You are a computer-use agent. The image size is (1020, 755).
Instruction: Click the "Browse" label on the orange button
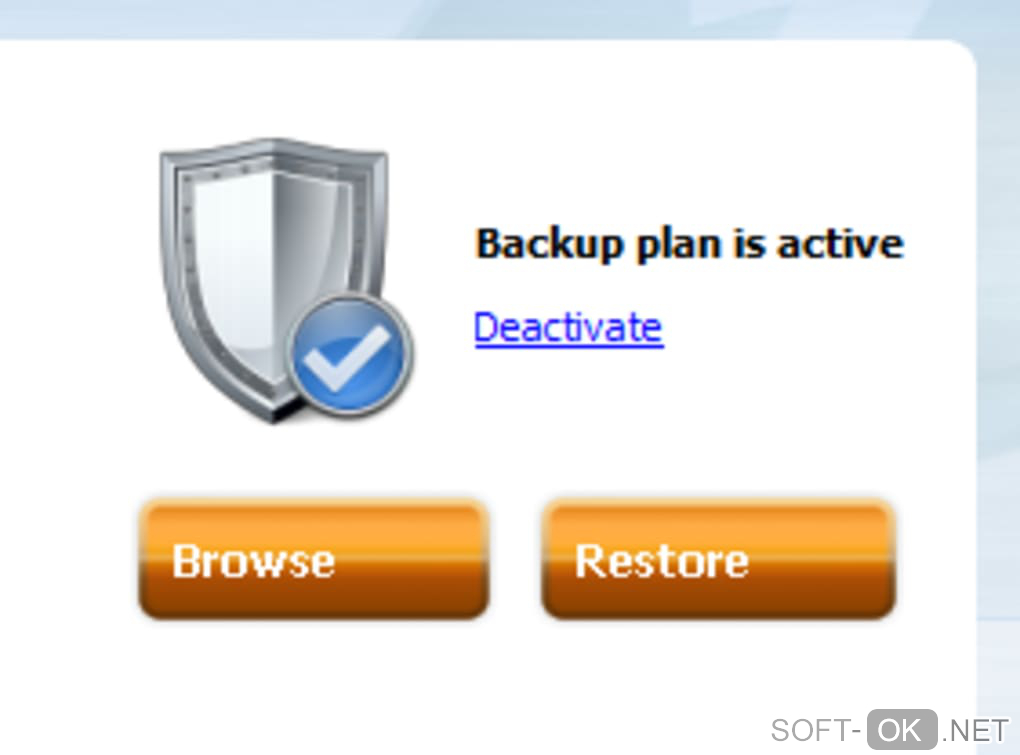[x=253, y=561]
